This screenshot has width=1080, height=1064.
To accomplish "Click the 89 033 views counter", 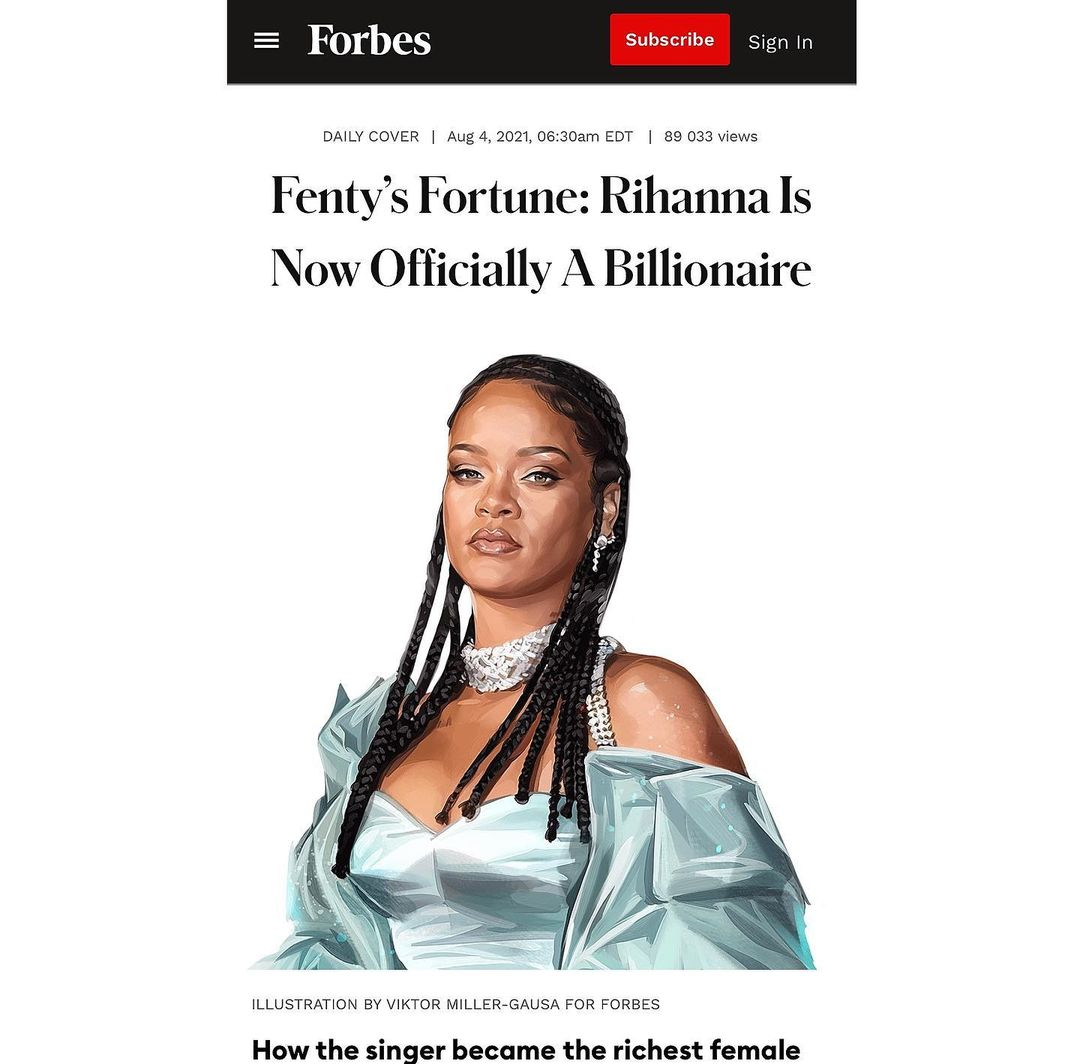I will point(711,136).
